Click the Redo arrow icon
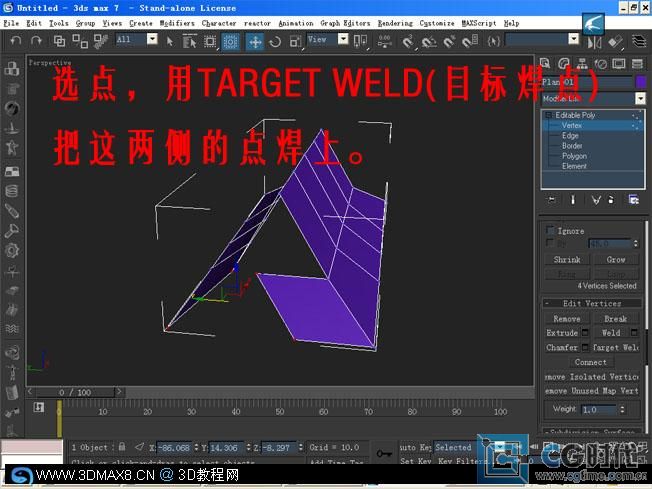 coord(36,41)
